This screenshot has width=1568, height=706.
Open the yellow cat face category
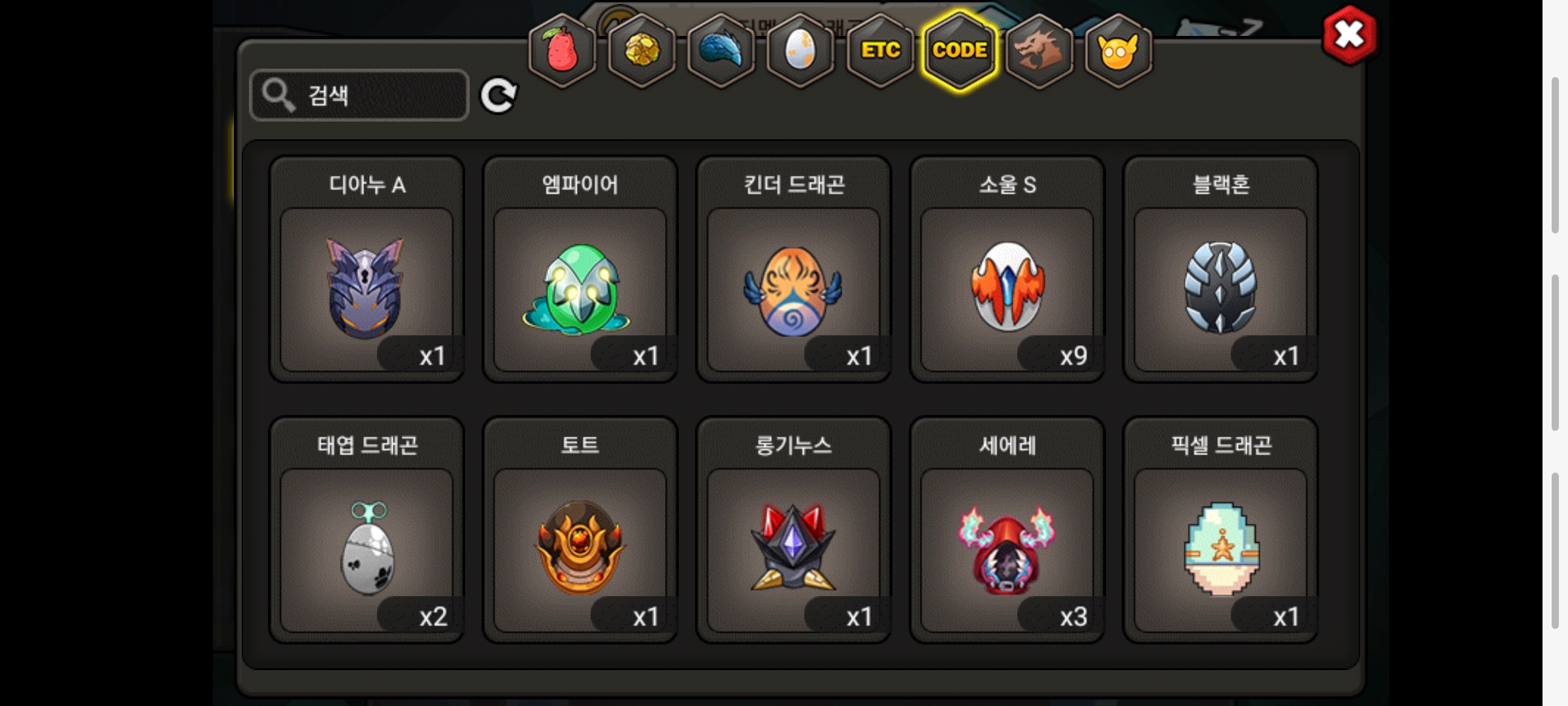1119,51
